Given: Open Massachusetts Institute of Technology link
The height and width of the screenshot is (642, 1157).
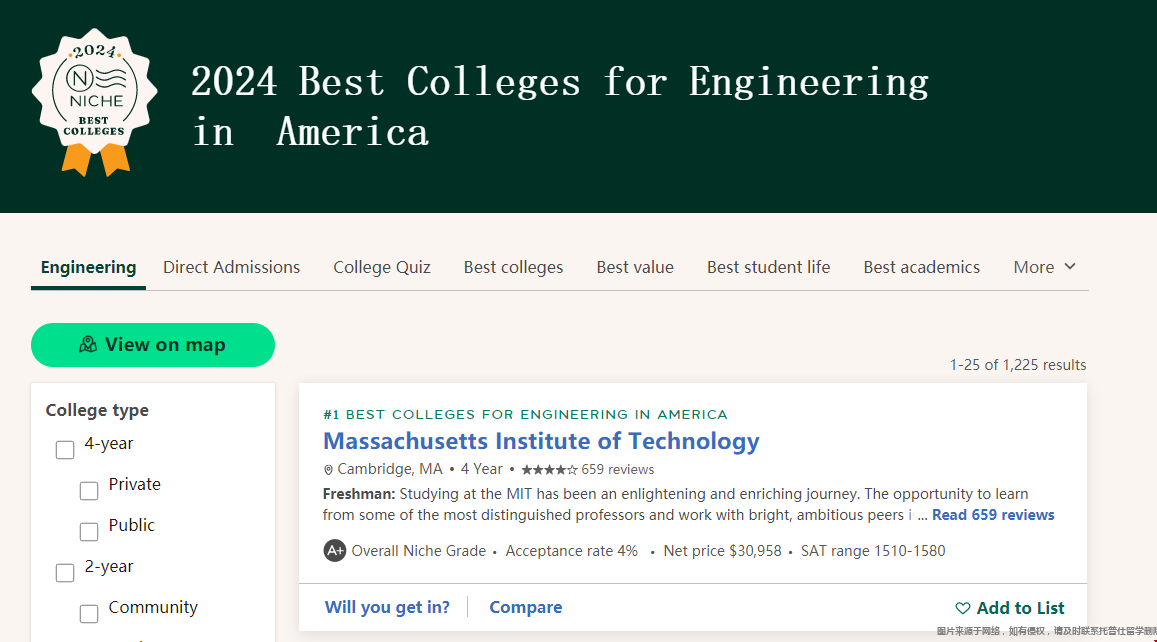Looking at the screenshot, I should tap(541, 441).
